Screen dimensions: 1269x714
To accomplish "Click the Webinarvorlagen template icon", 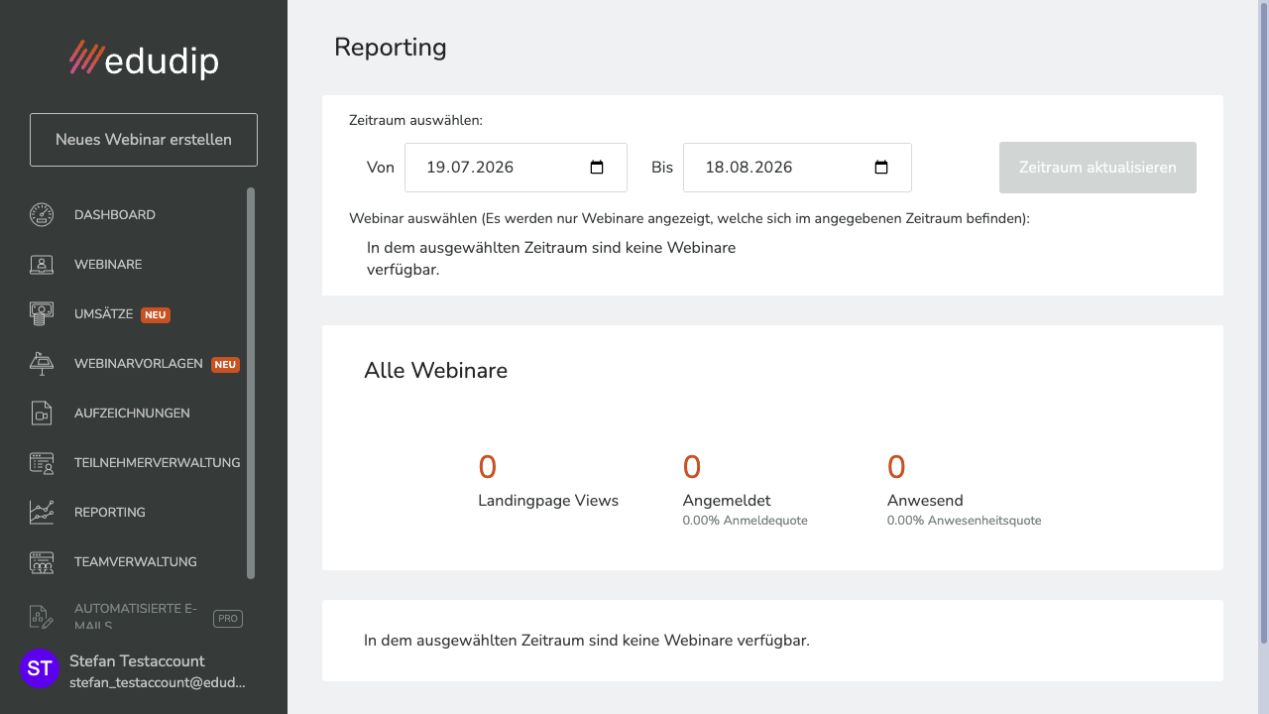I will click(x=40, y=363).
